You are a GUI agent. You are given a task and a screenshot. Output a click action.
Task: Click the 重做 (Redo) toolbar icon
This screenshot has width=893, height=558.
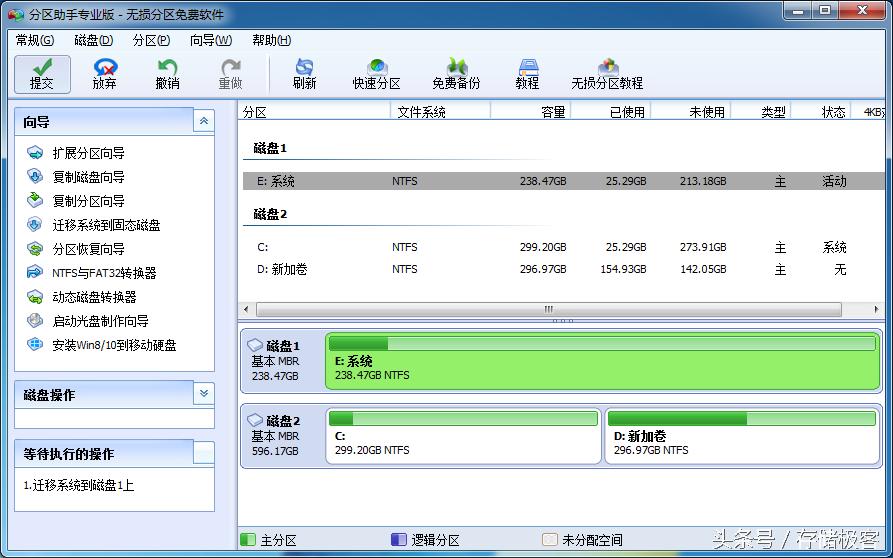click(230, 74)
